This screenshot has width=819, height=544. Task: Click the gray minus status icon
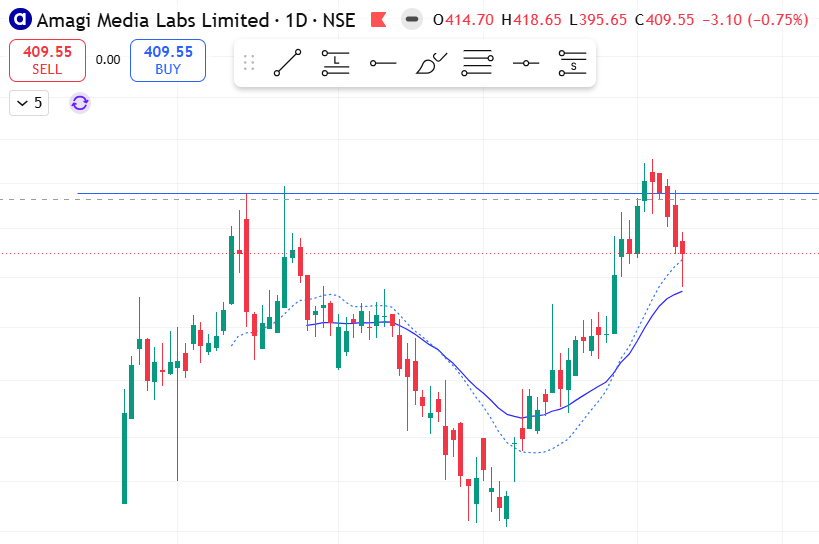(x=412, y=20)
